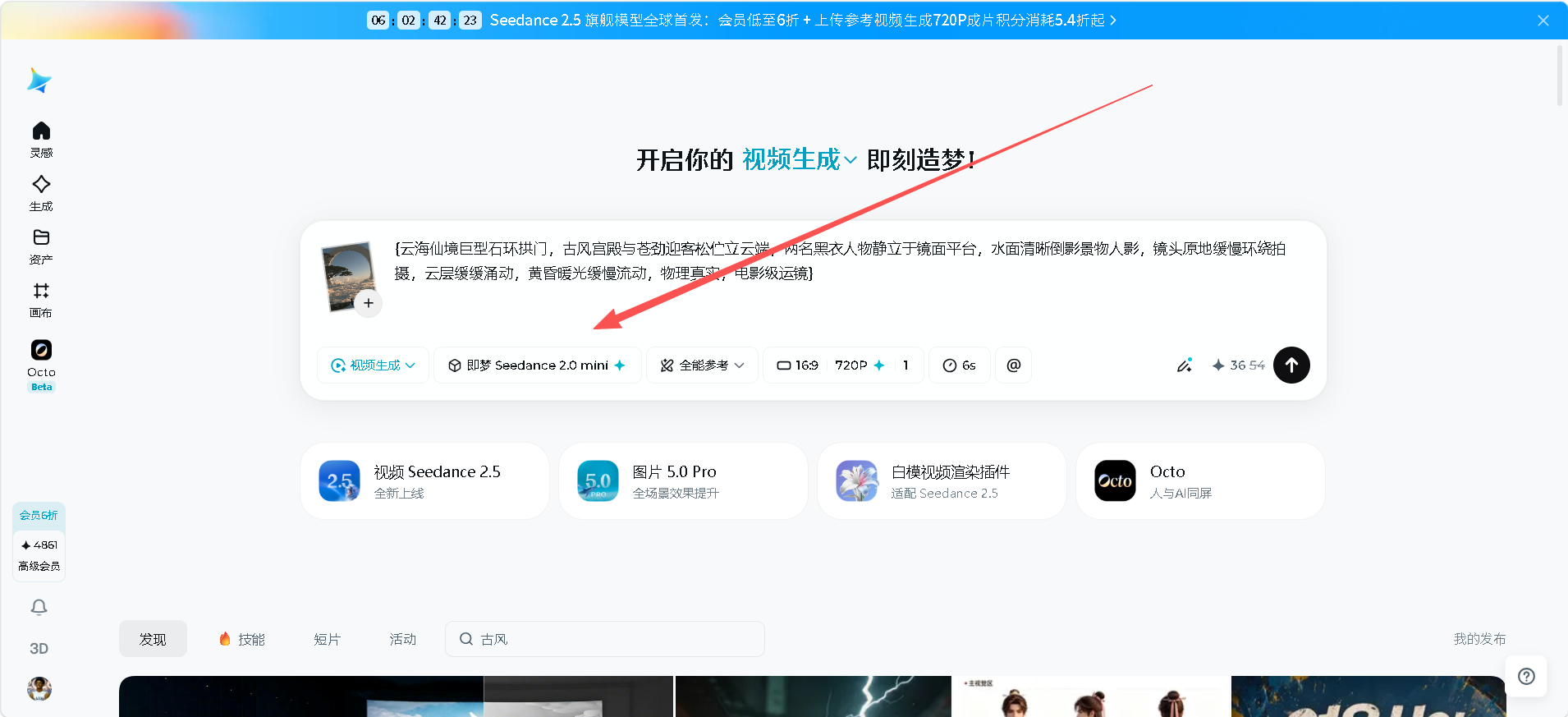This screenshot has height=717, width=1568.
Task: Open the lightning storm gallery thumbnail
Action: coord(813,696)
